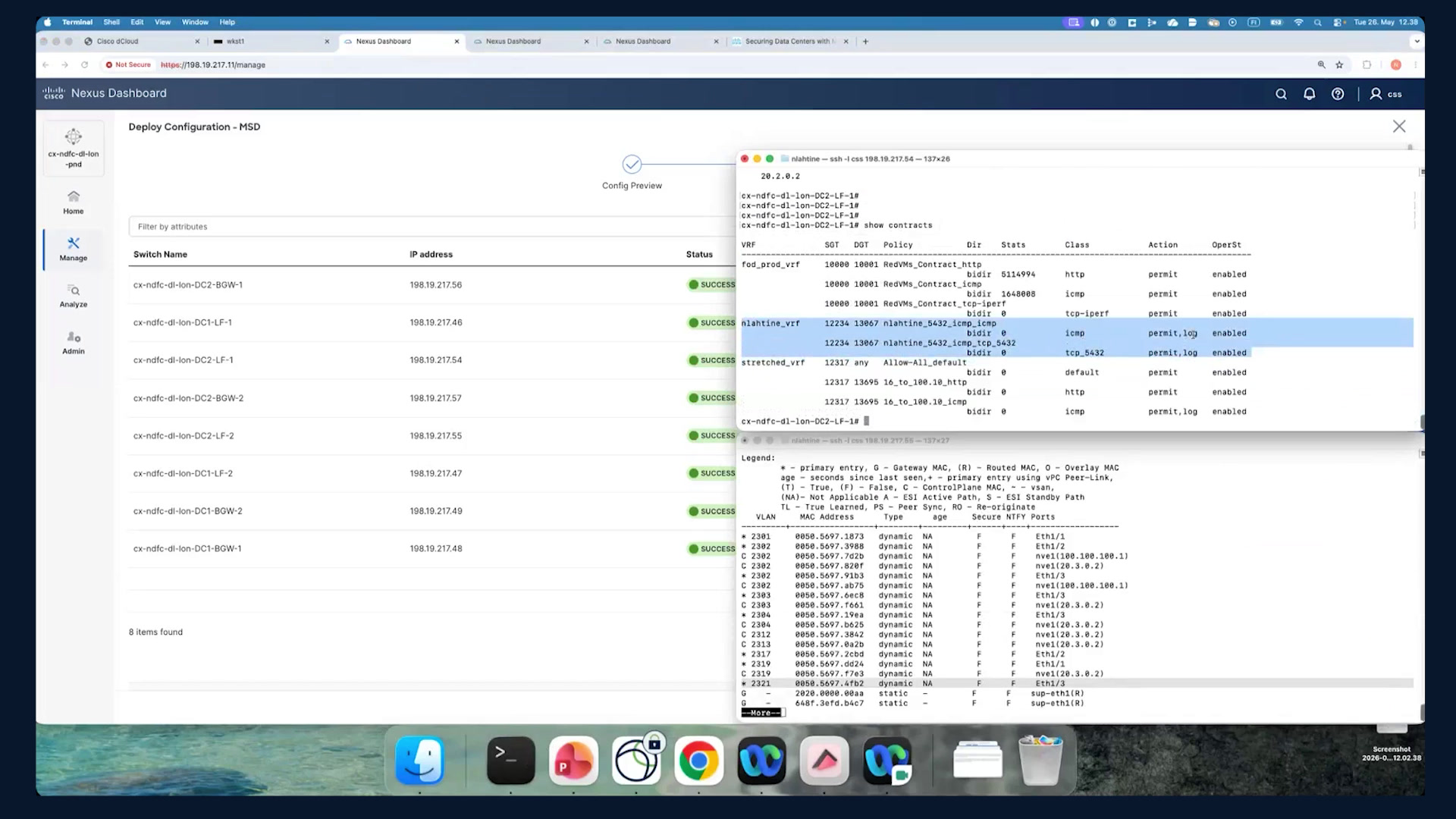This screenshot has height=819, width=1456.
Task: Click SUCCESS status for cx-ndfc-dl-lon-DC2-BGW-2
Action: 711,398
